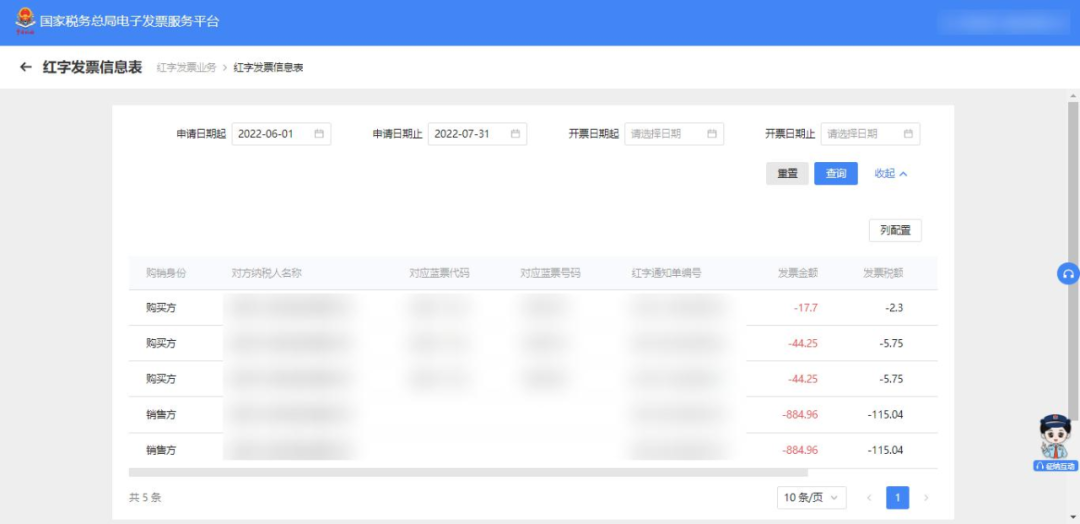
Task: Click the table's horizontal scrollbar
Action: click(468, 473)
